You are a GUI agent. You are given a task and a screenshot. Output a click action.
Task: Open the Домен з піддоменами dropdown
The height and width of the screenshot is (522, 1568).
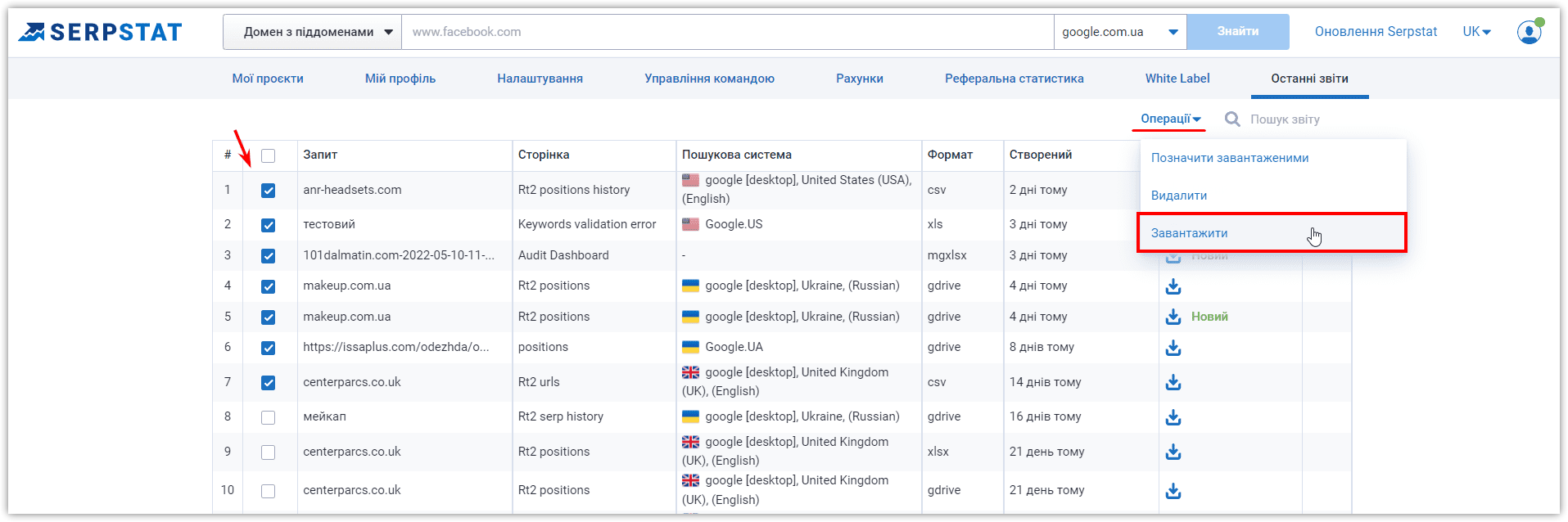pos(312,32)
